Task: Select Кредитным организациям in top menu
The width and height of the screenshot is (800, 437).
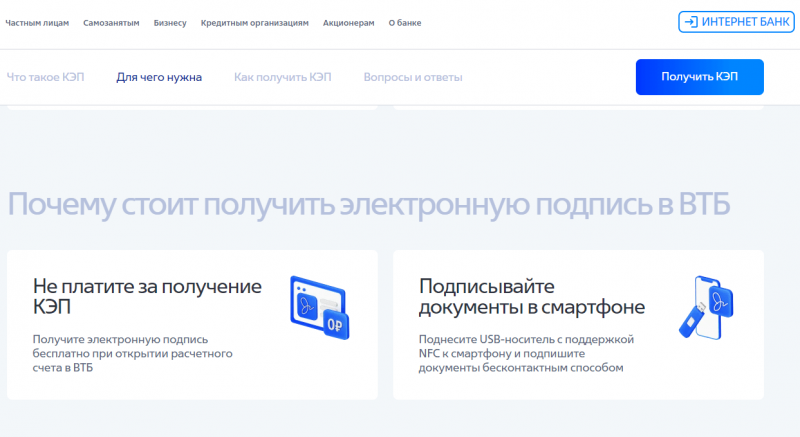Action: click(255, 23)
